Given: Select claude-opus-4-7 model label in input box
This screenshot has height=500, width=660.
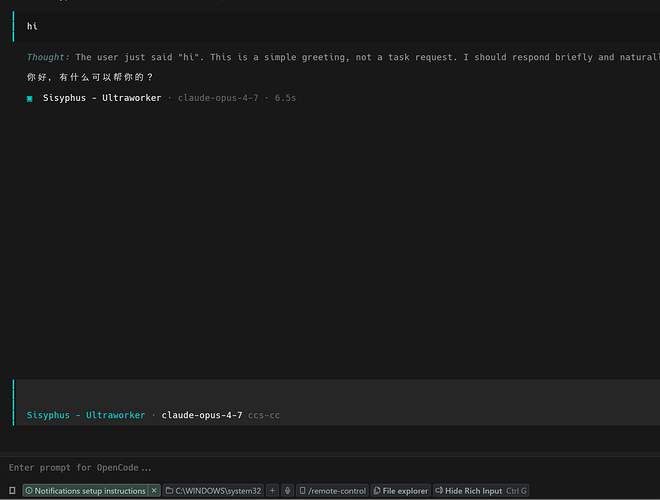Looking at the screenshot, I should [x=202, y=415].
